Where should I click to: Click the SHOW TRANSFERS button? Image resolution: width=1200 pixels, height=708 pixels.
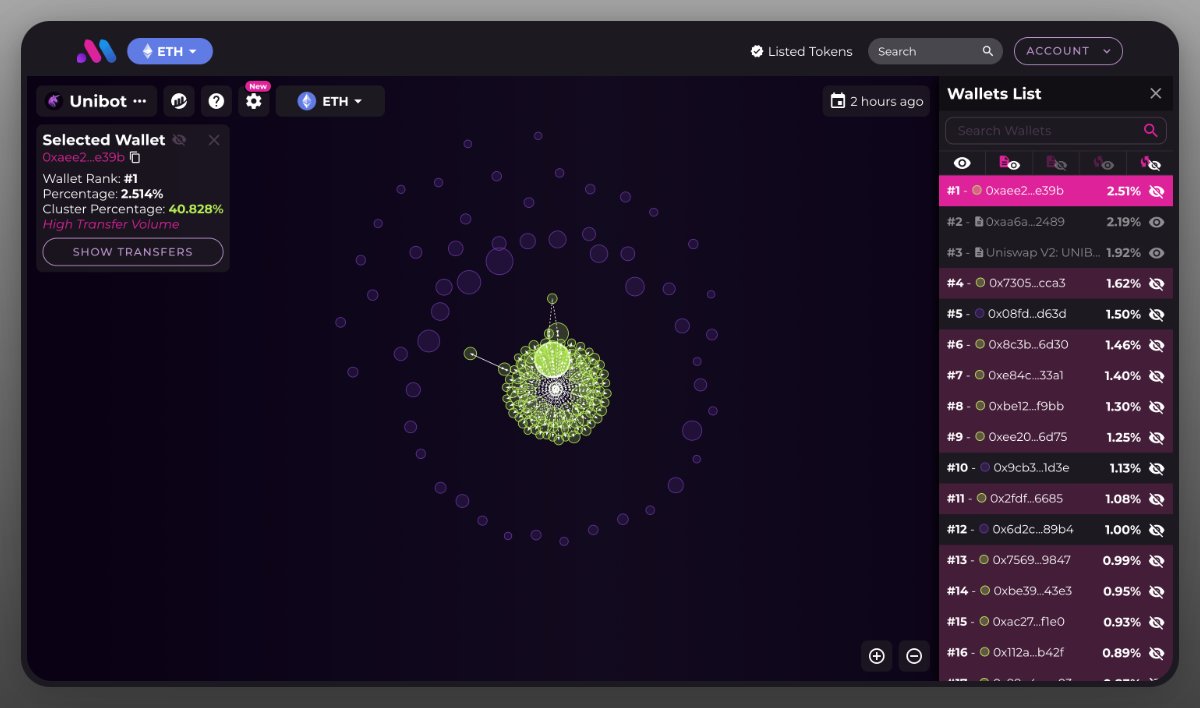133,252
